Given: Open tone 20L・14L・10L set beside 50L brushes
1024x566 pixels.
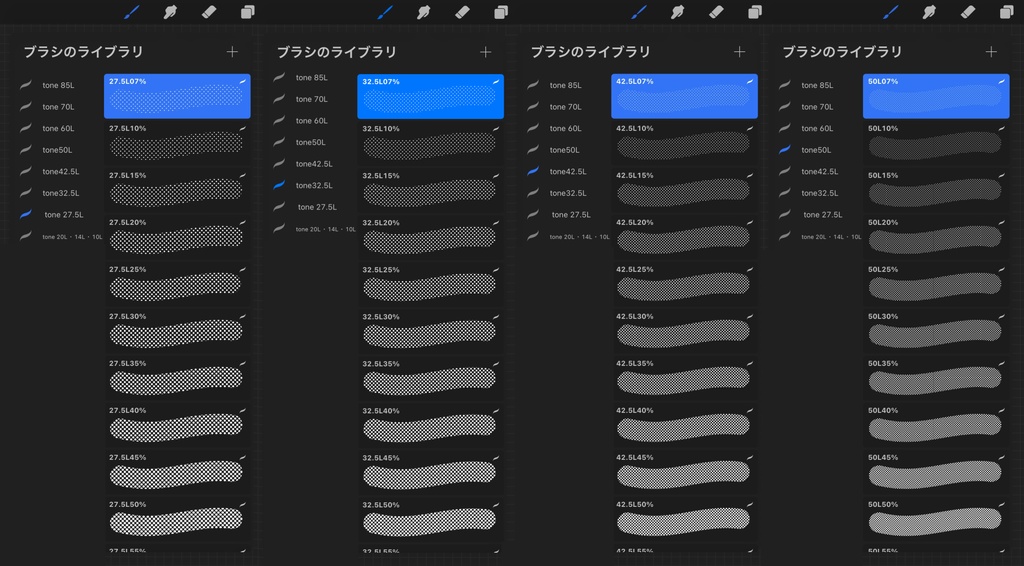Looking at the screenshot, I should pos(819,236).
